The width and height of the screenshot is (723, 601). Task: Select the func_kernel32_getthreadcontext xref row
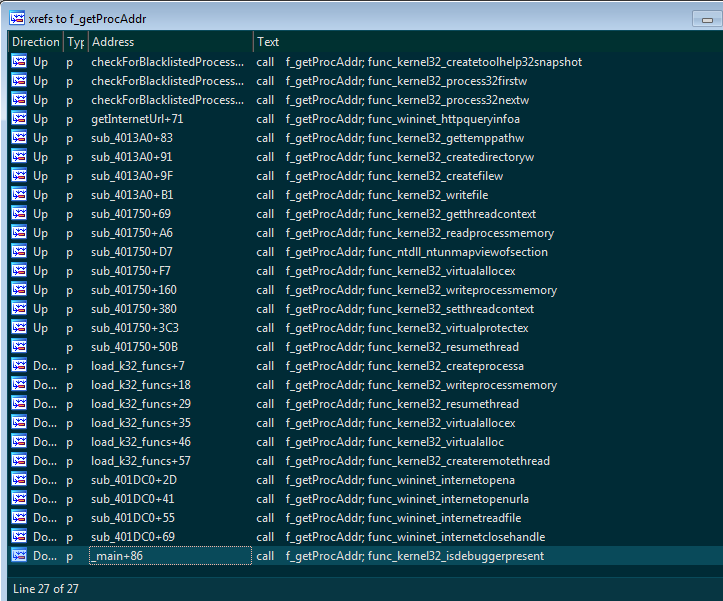[x=410, y=214]
